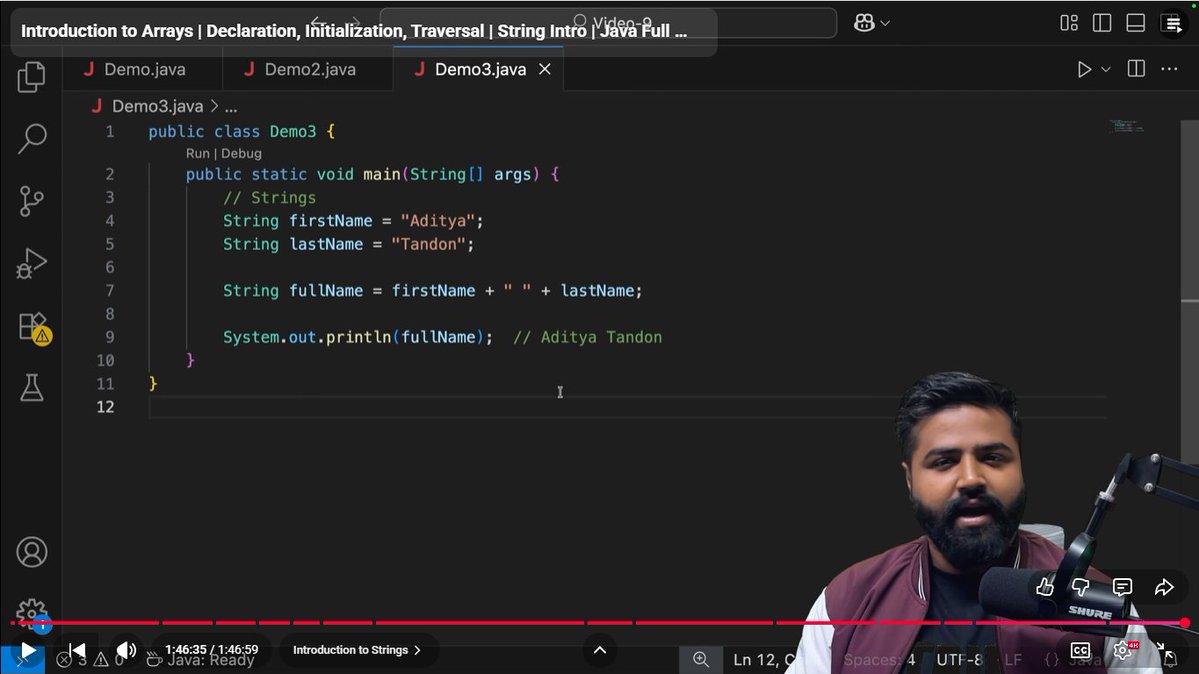Open the Customize Layout icon

pyautogui.click(x=1069, y=23)
